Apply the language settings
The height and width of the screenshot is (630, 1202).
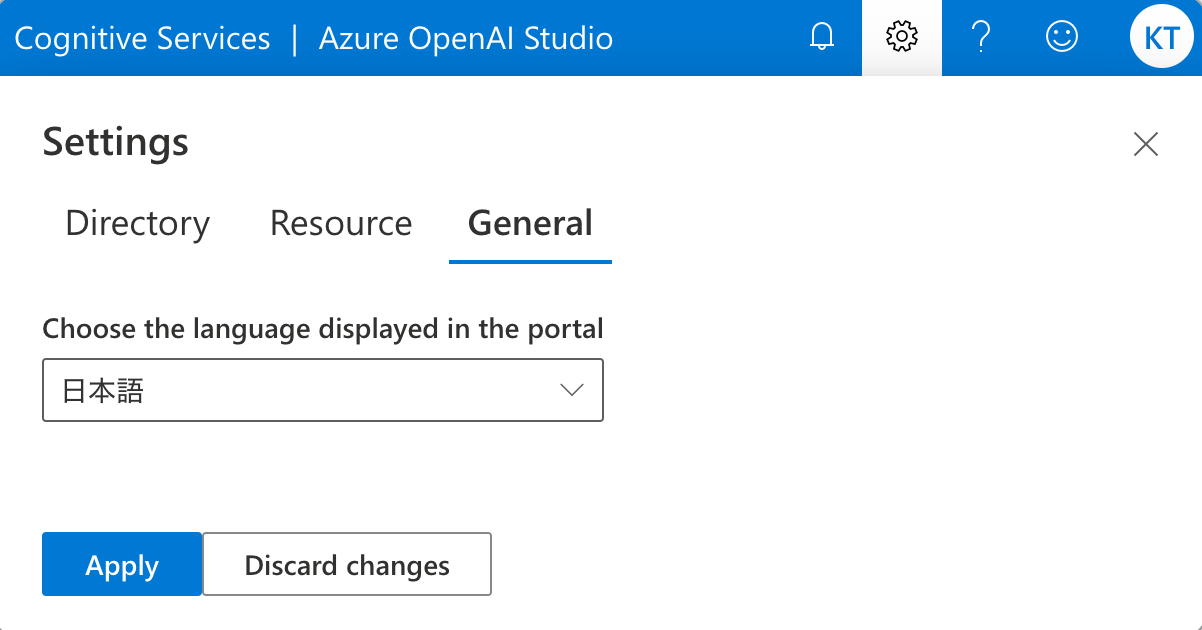[x=121, y=564]
